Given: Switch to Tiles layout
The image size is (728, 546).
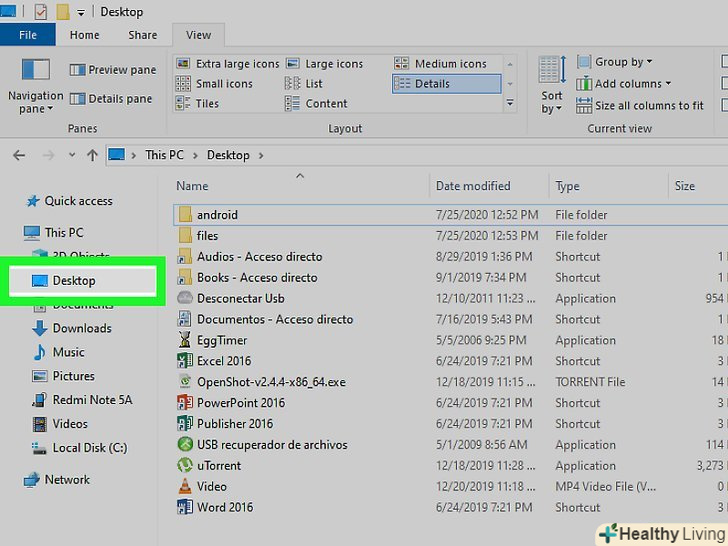Looking at the screenshot, I should pyautogui.click(x=197, y=104).
